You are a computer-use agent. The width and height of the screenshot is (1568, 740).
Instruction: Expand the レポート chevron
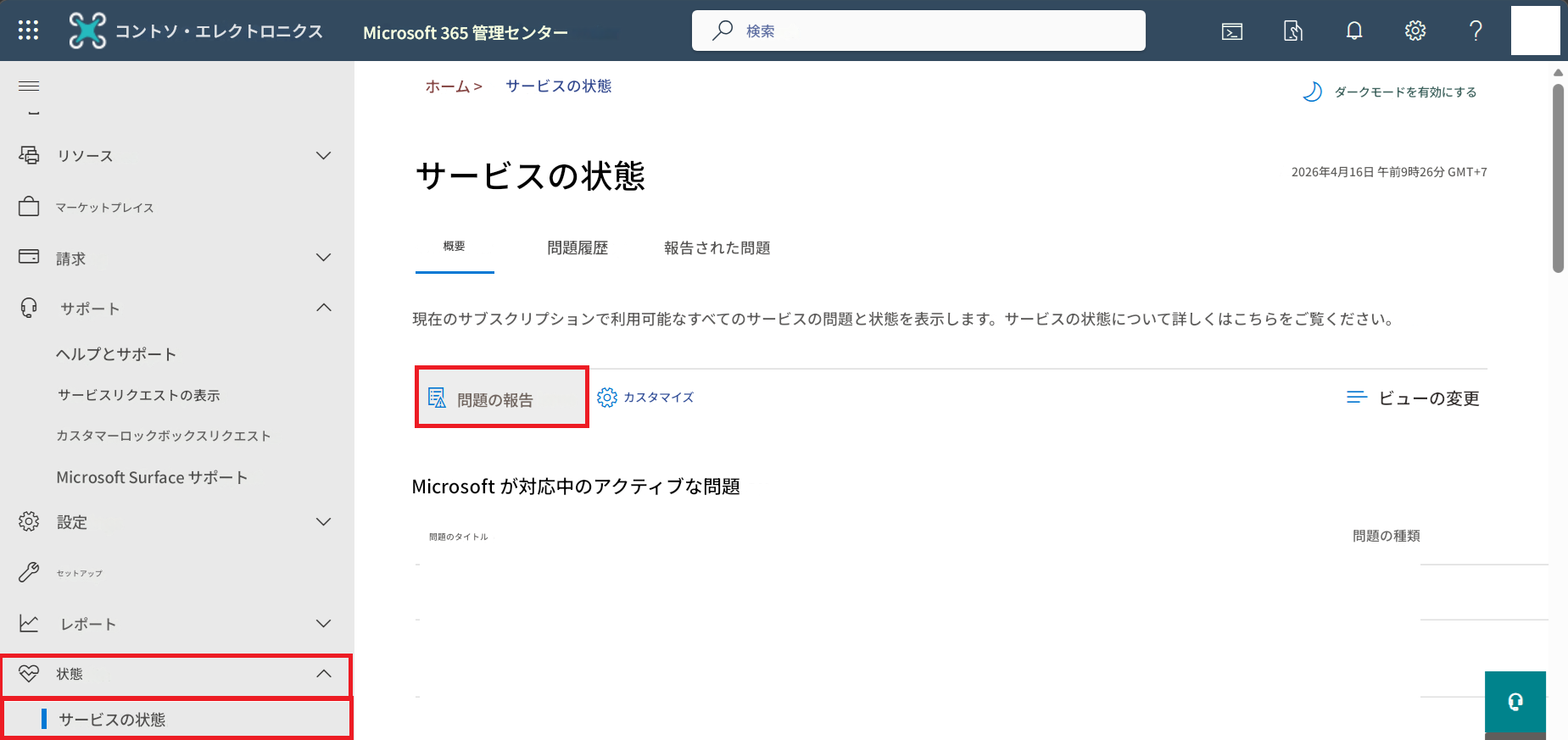[x=323, y=623]
